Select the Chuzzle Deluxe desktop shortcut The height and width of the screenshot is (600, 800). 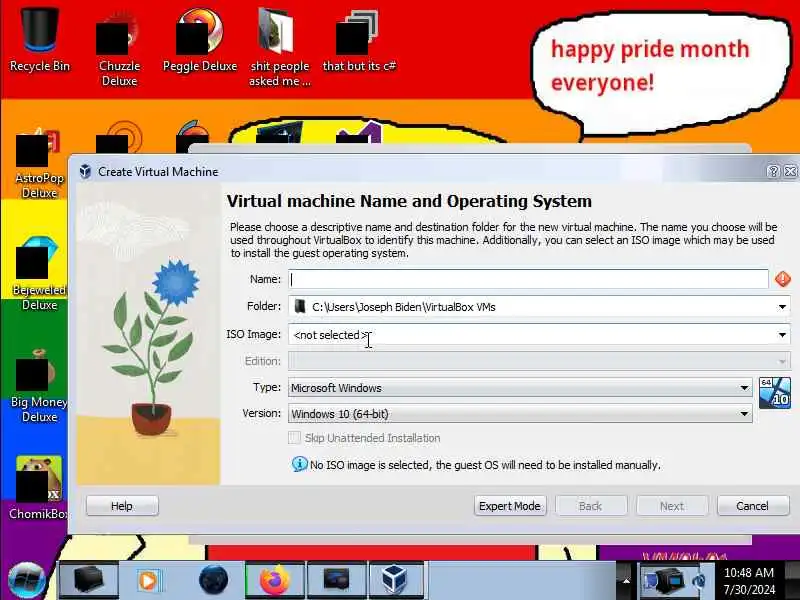point(119,48)
